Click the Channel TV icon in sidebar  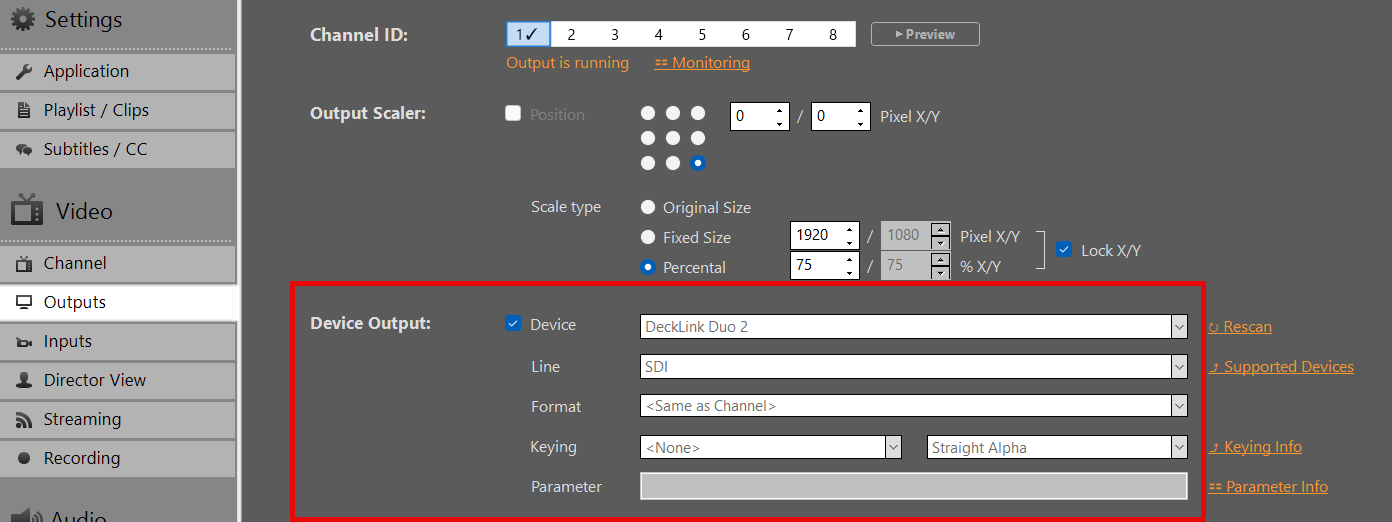(25, 264)
